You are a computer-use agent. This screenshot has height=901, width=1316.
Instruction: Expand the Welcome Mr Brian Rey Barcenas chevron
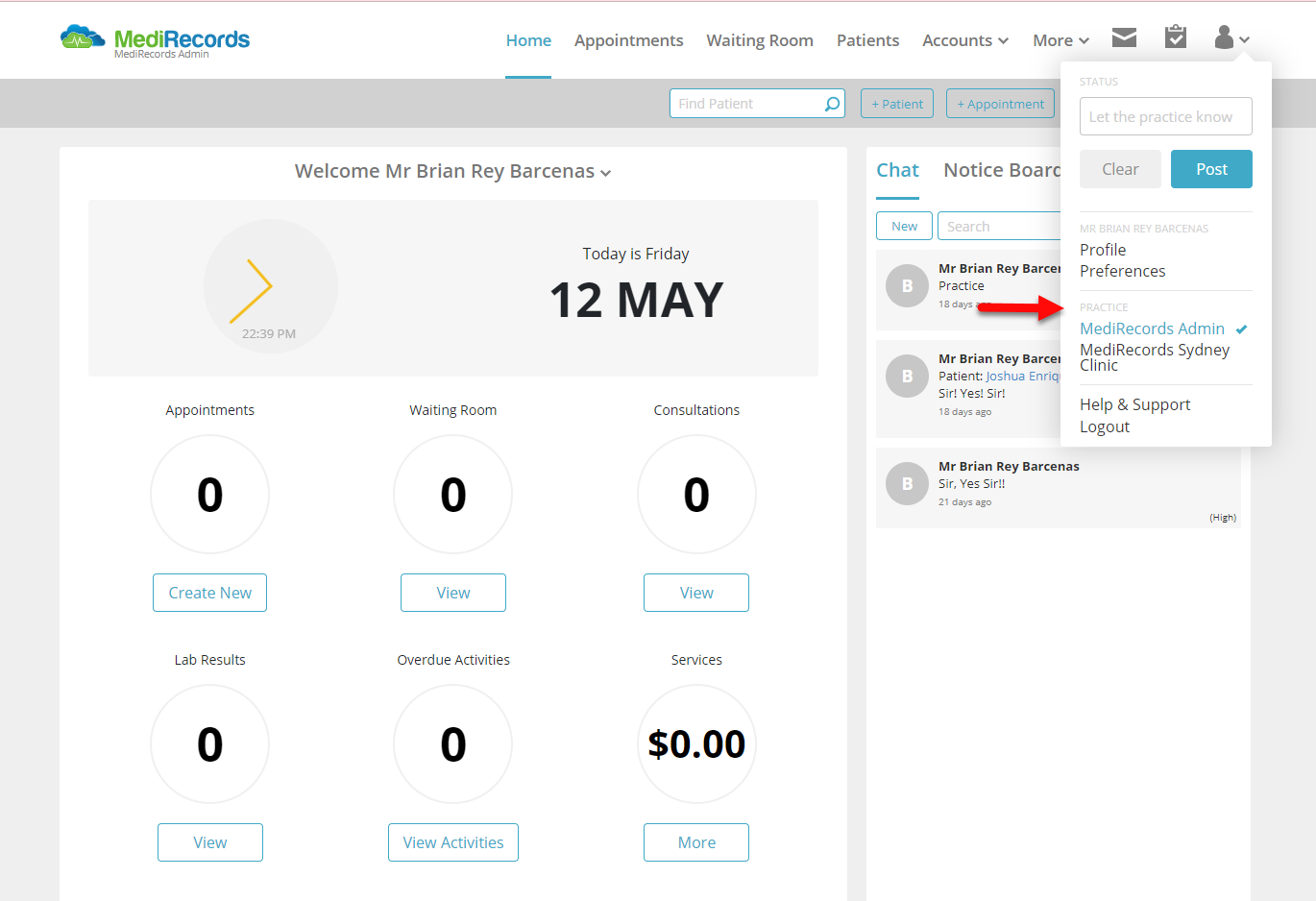[605, 173]
